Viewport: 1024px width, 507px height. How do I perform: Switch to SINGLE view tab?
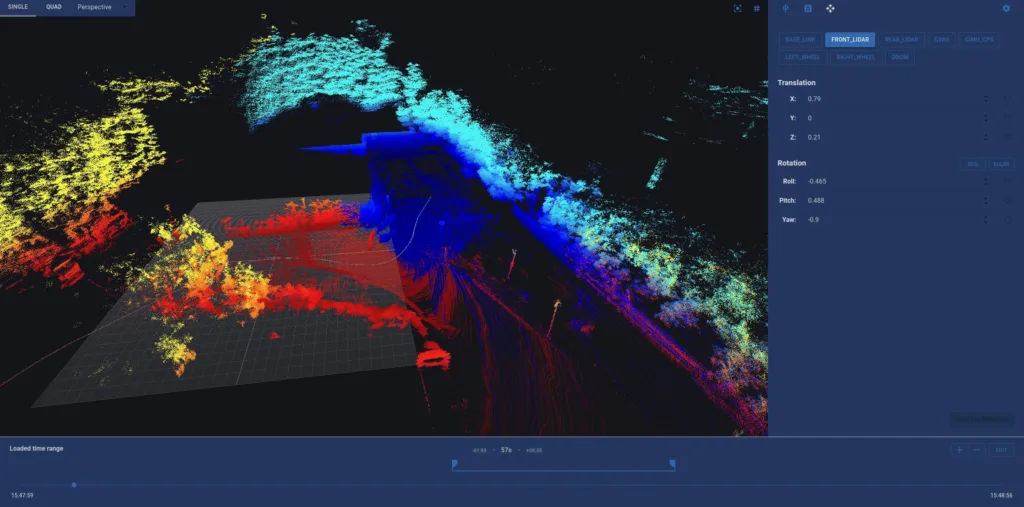point(19,7)
